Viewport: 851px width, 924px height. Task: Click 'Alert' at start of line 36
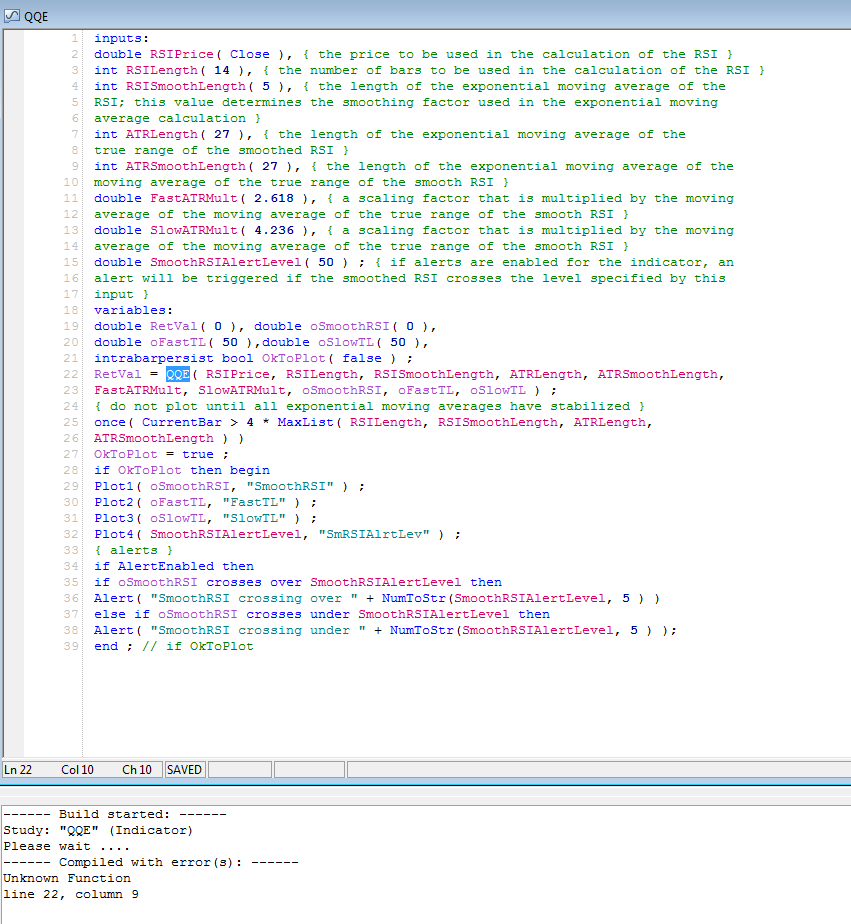[114, 598]
